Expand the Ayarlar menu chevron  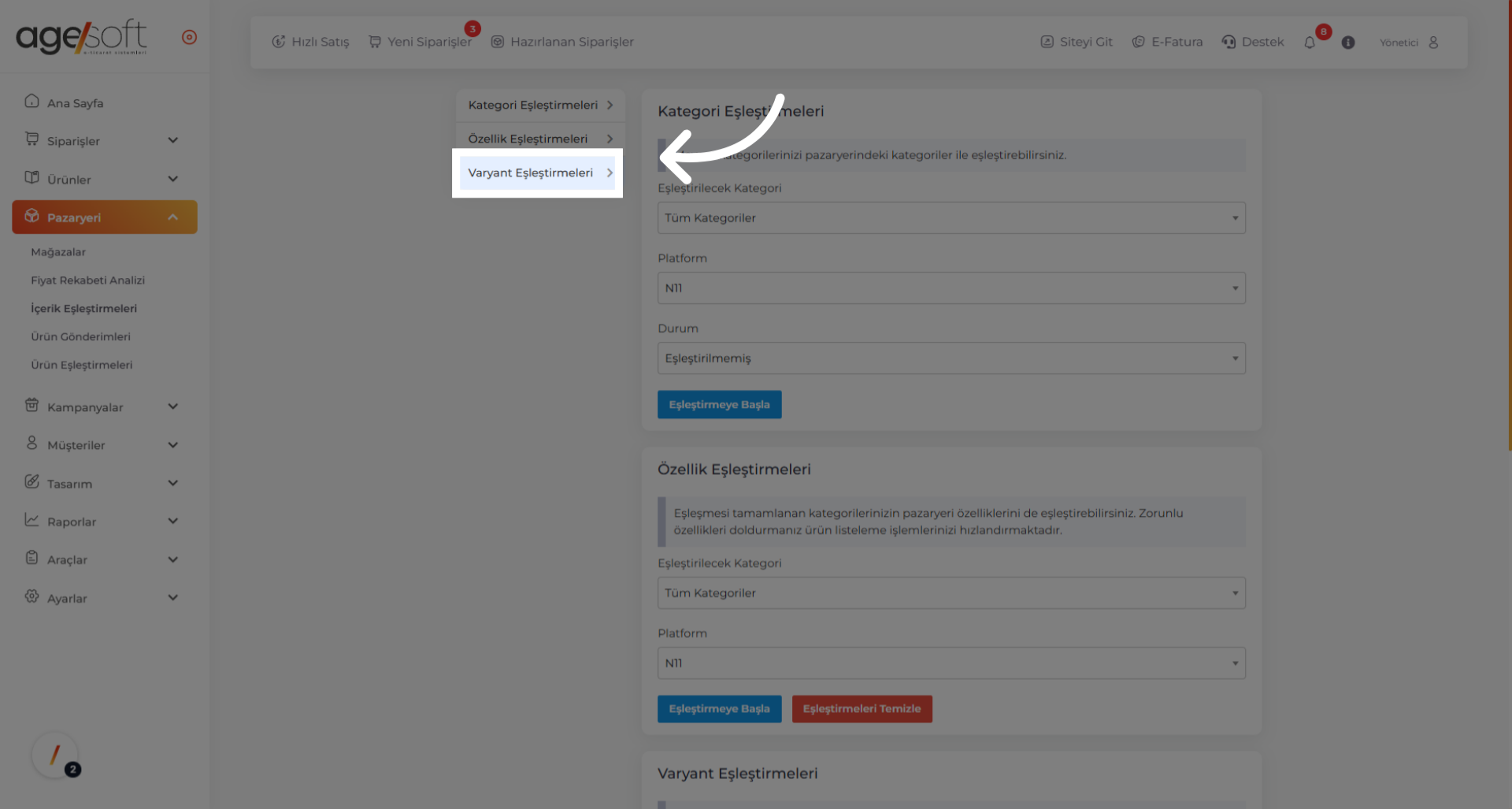(x=173, y=597)
